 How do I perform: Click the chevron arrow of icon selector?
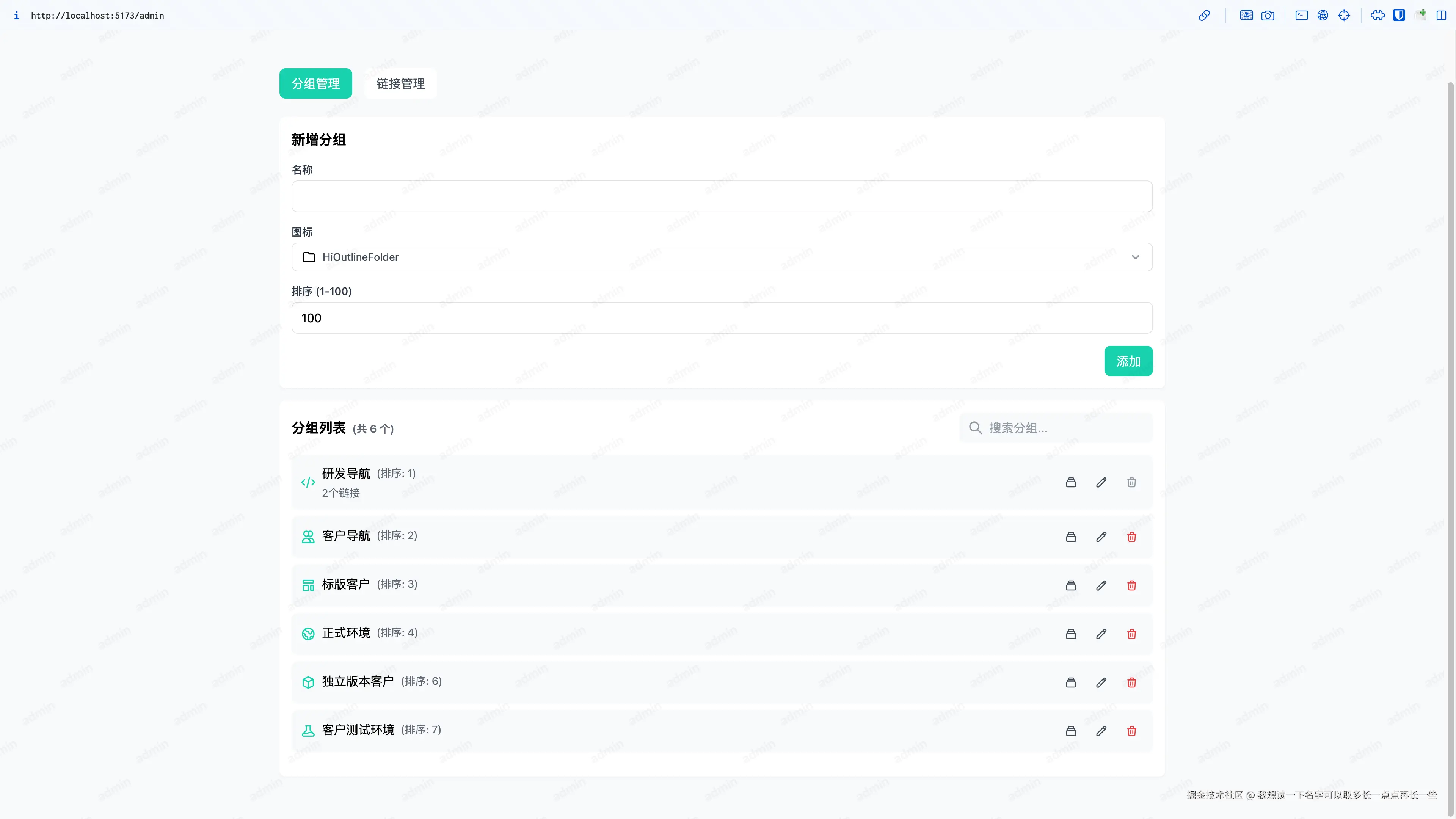coord(1135,257)
